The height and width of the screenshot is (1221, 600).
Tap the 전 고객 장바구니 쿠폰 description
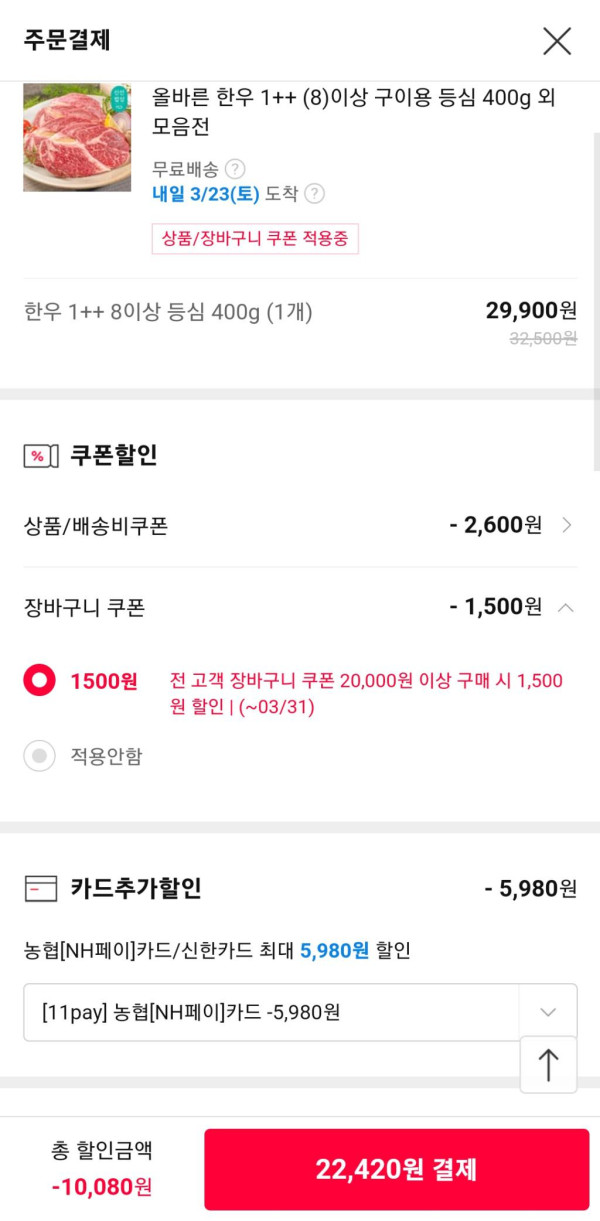[x=366, y=694]
